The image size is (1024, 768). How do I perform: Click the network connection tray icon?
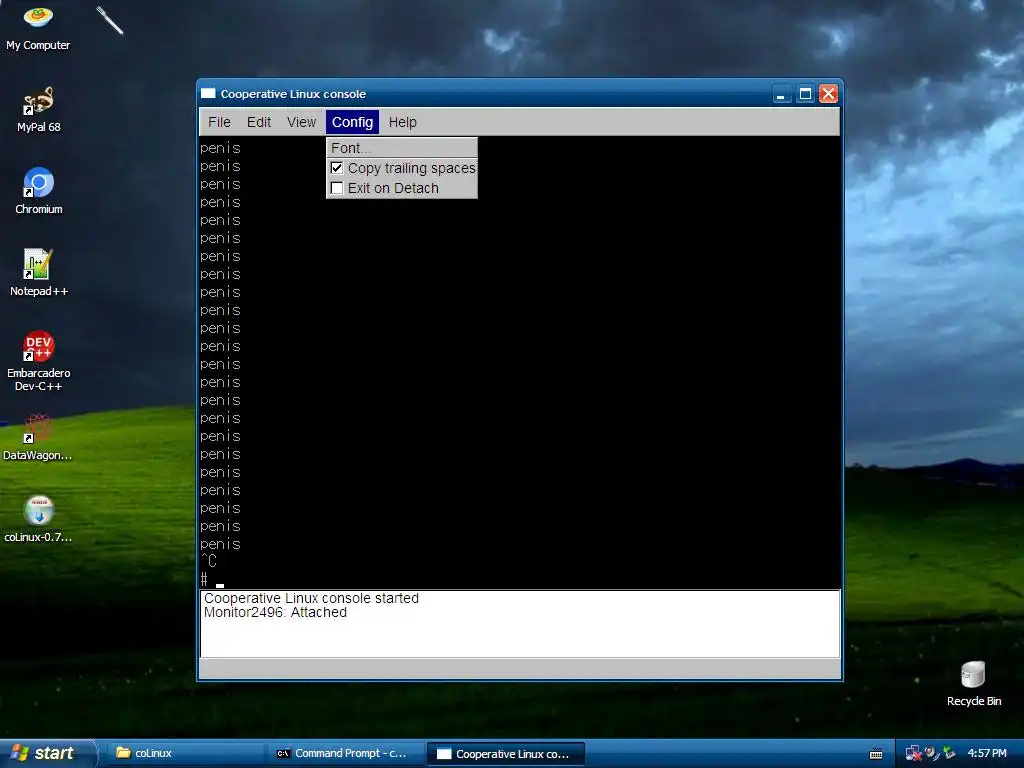(913, 753)
